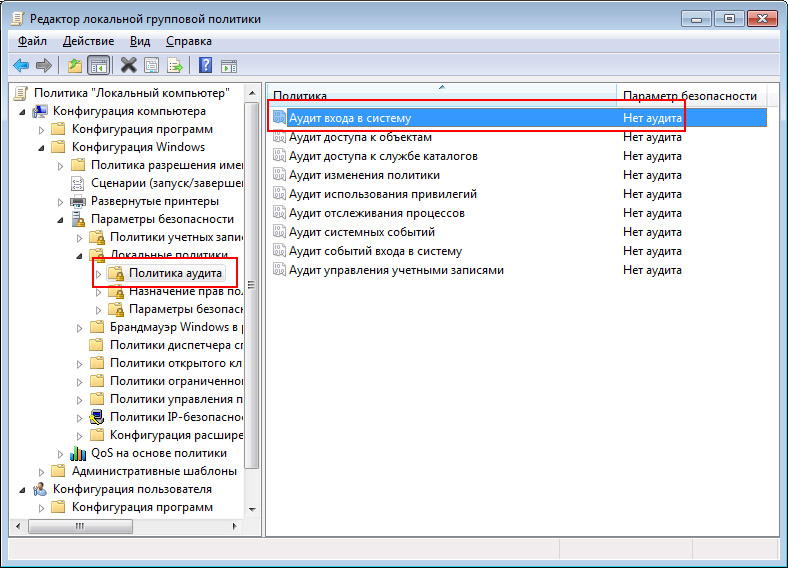Click the Политика аудита folder icon
Image resolution: width=788 pixels, height=568 pixels.
pyautogui.click(x=116, y=273)
